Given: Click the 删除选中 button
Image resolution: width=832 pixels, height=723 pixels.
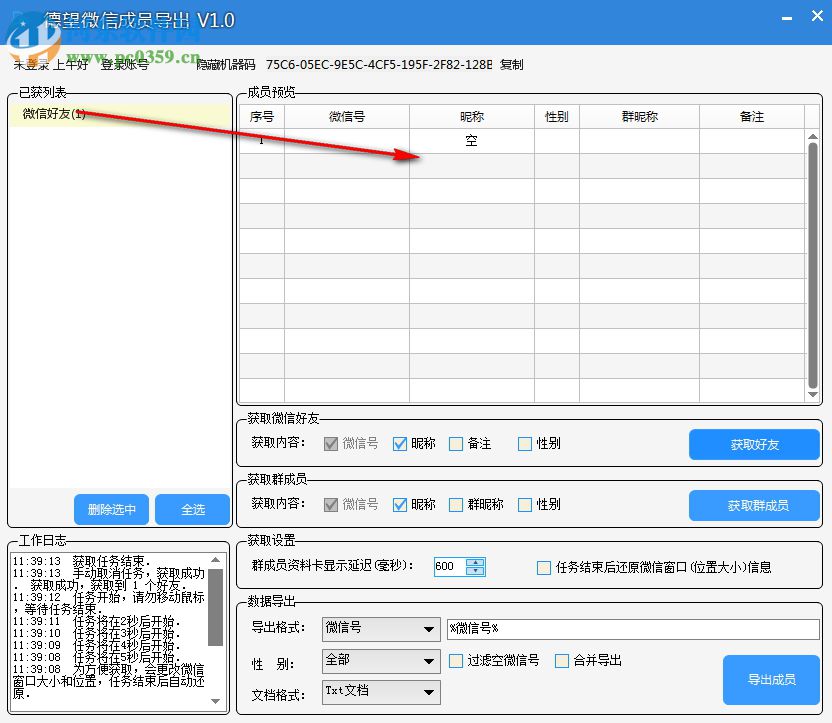Looking at the screenshot, I should tap(111, 509).
